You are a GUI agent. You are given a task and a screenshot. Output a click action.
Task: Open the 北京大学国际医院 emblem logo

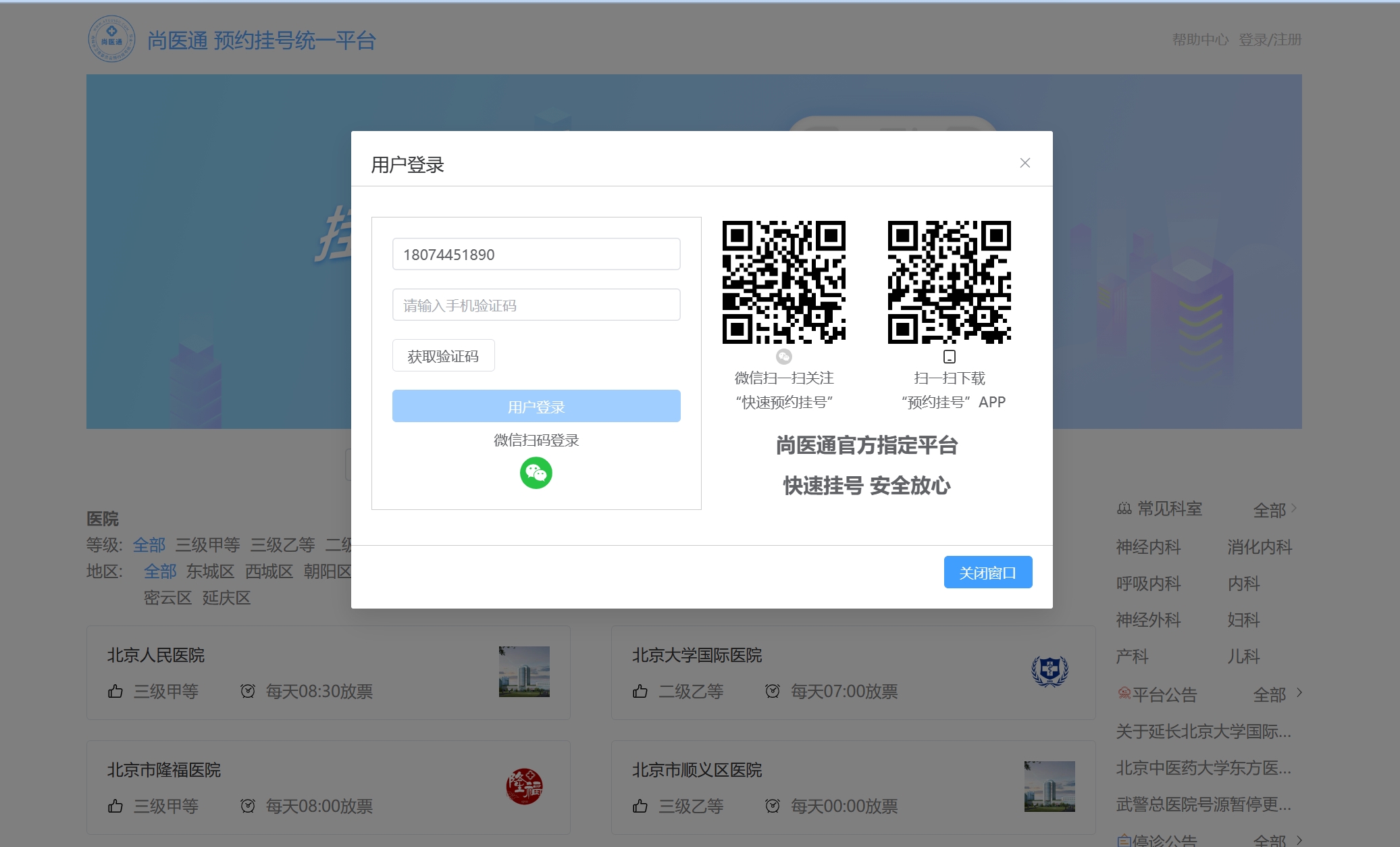point(1049,671)
